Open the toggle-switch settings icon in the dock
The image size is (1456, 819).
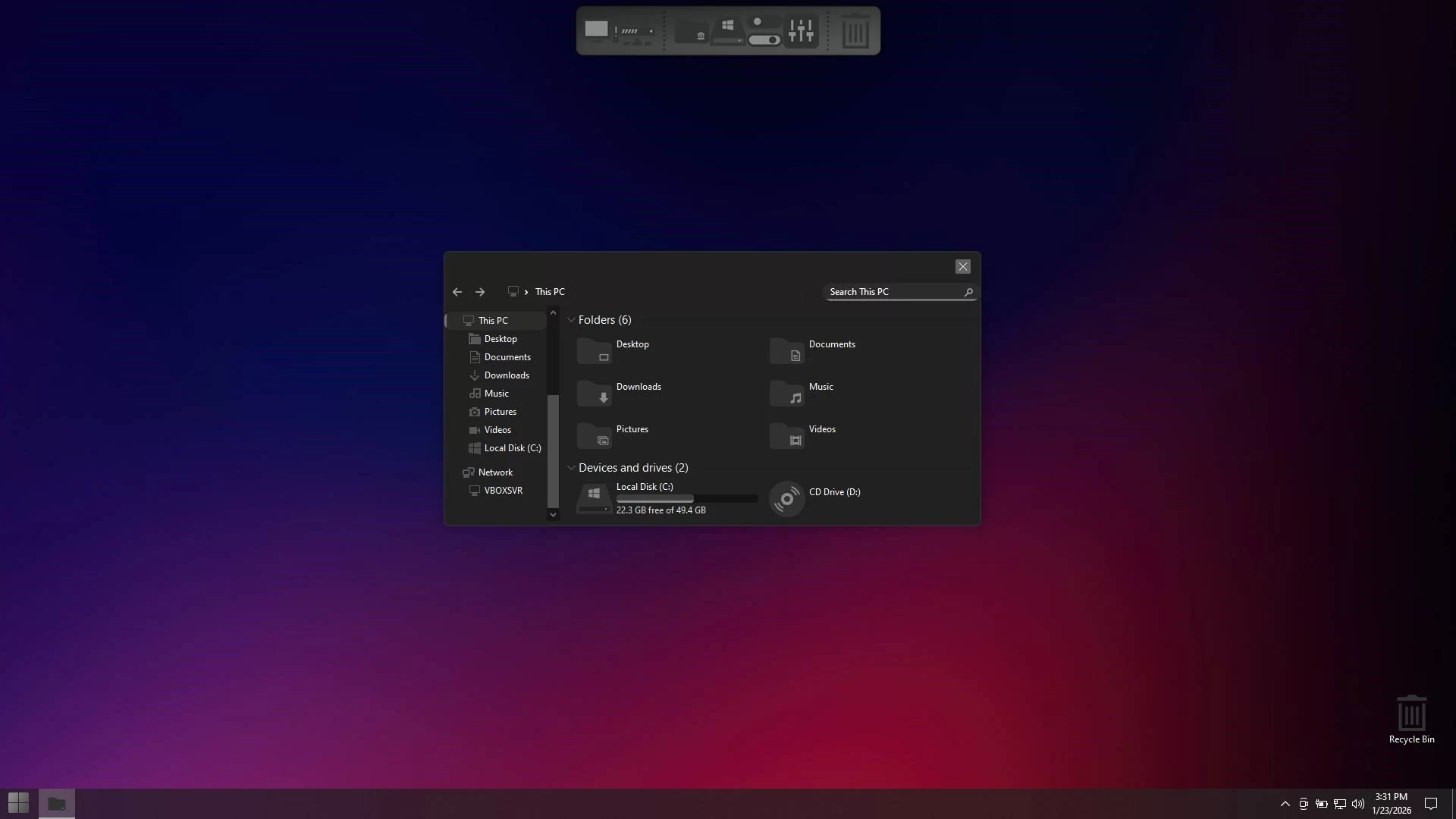763,31
